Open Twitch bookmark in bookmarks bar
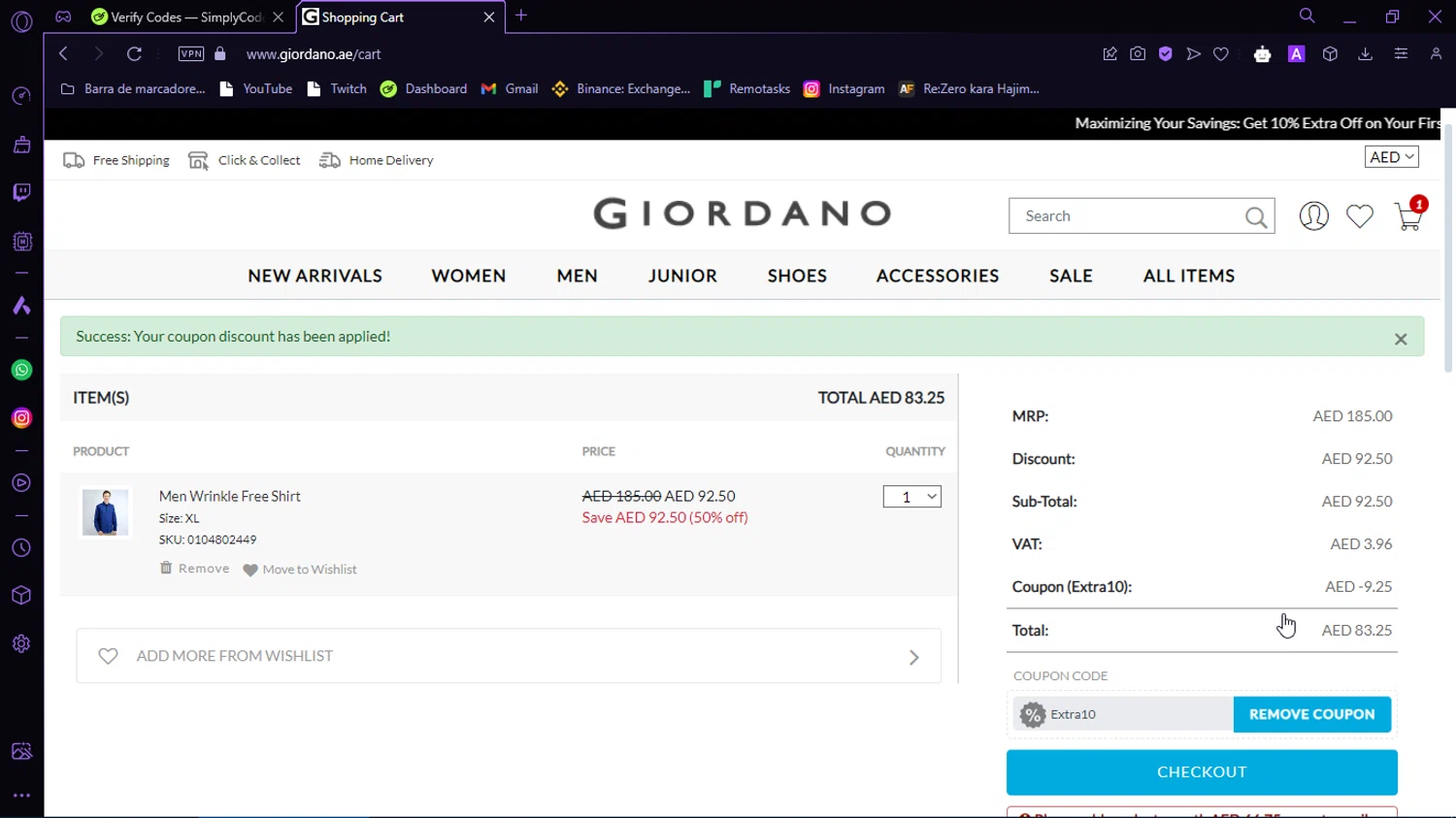The width and height of the screenshot is (1456, 818). [337, 88]
